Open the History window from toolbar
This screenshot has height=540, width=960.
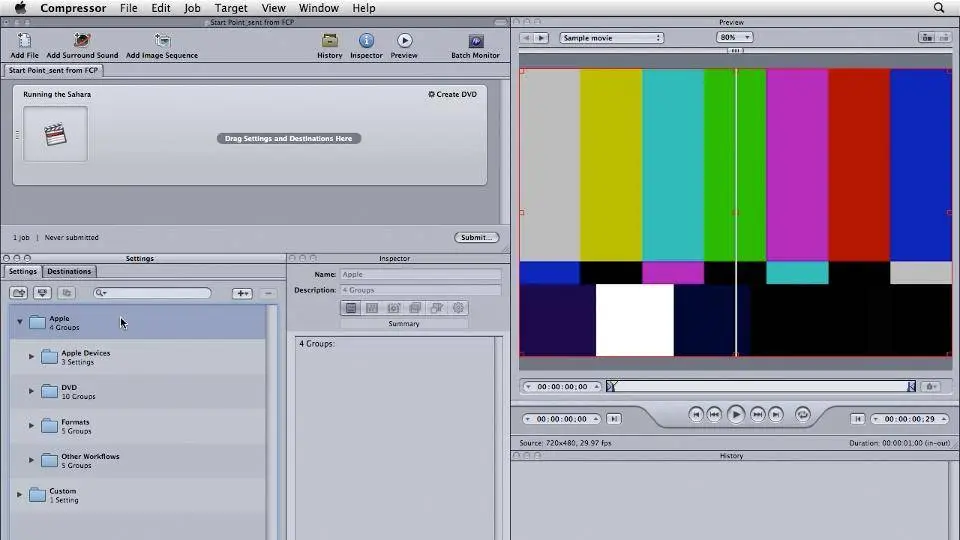[329, 45]
